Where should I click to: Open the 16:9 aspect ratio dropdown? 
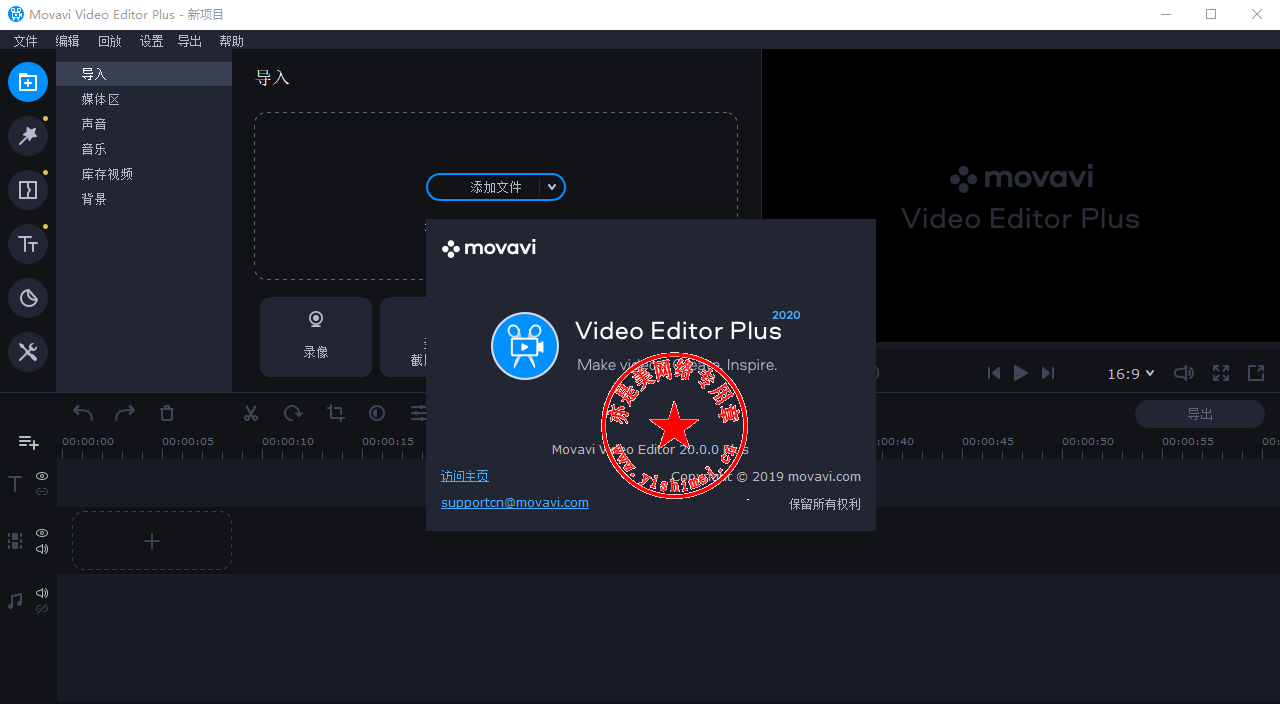1131,373
